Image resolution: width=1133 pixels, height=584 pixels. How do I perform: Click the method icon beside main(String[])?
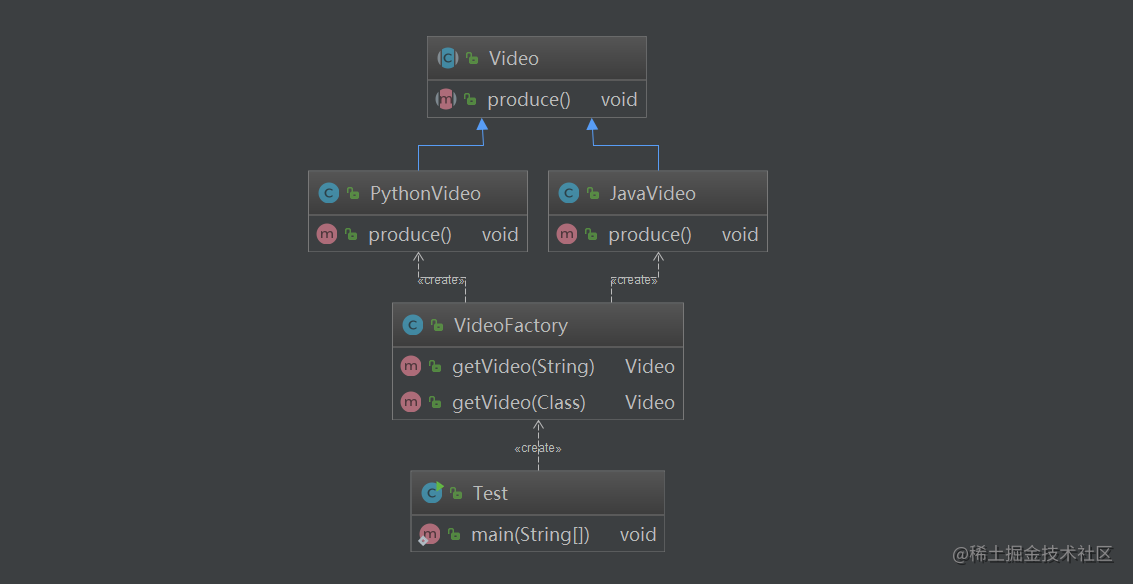coord(429,534)
